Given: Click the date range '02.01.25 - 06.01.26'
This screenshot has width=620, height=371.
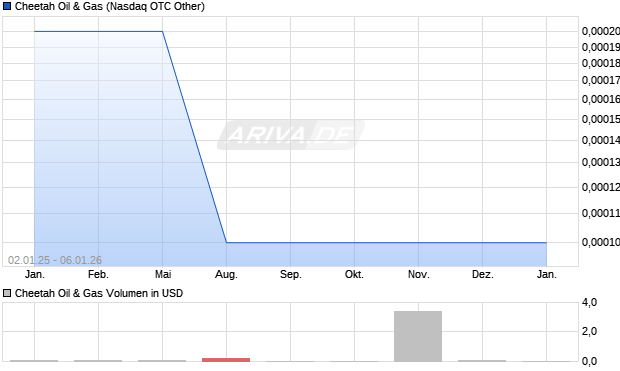Looking at the screenshot, I should [55, 260].
